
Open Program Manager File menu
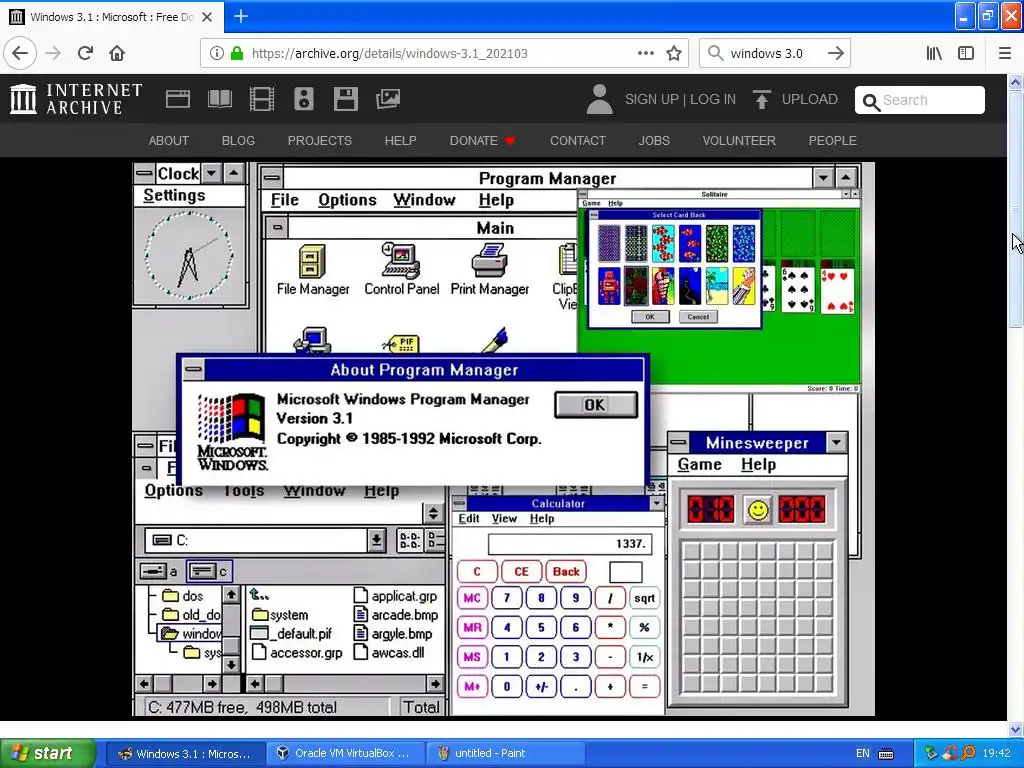[x=284, y=200]
